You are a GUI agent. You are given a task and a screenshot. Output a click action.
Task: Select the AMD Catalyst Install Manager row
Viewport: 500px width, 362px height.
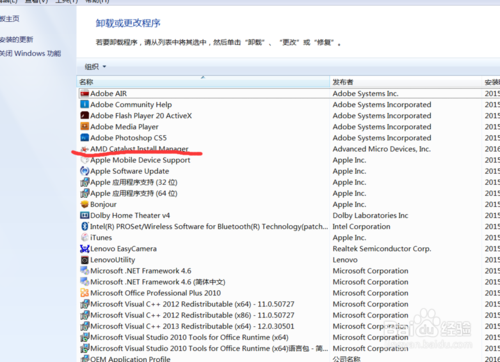(x=289, y=149)
